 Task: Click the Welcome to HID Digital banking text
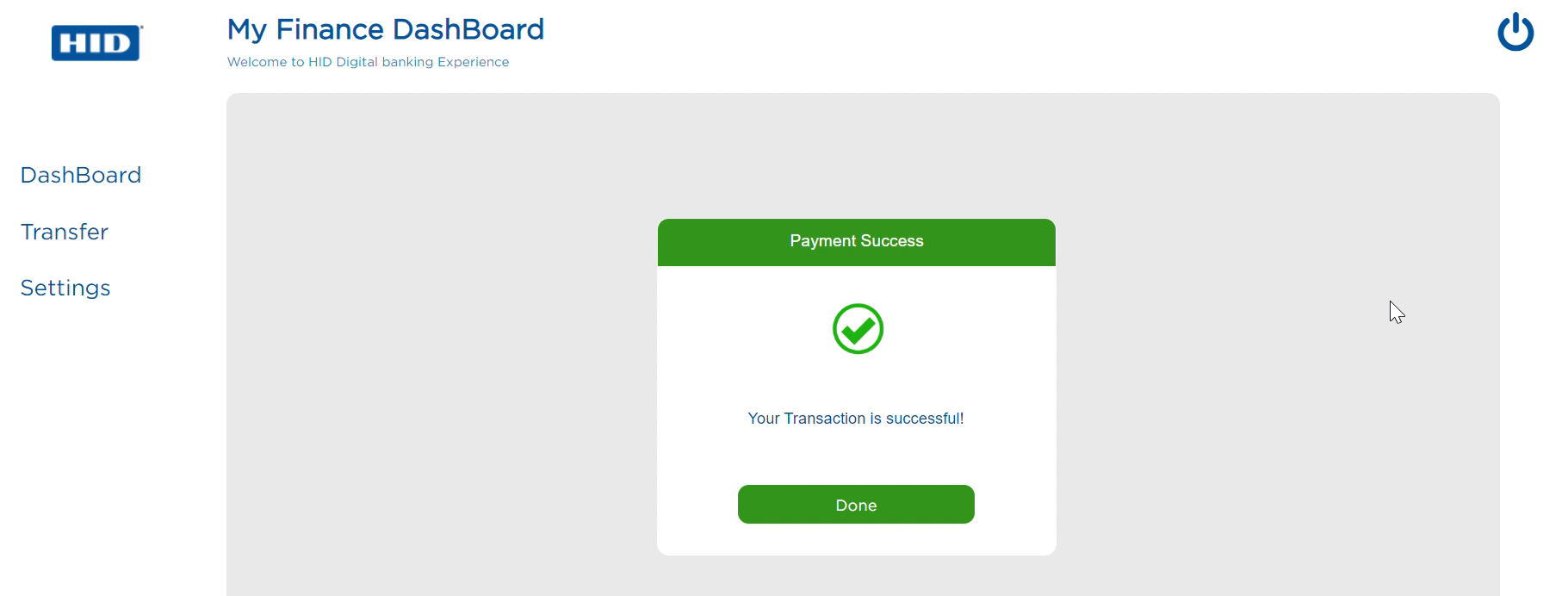[368, 61]
